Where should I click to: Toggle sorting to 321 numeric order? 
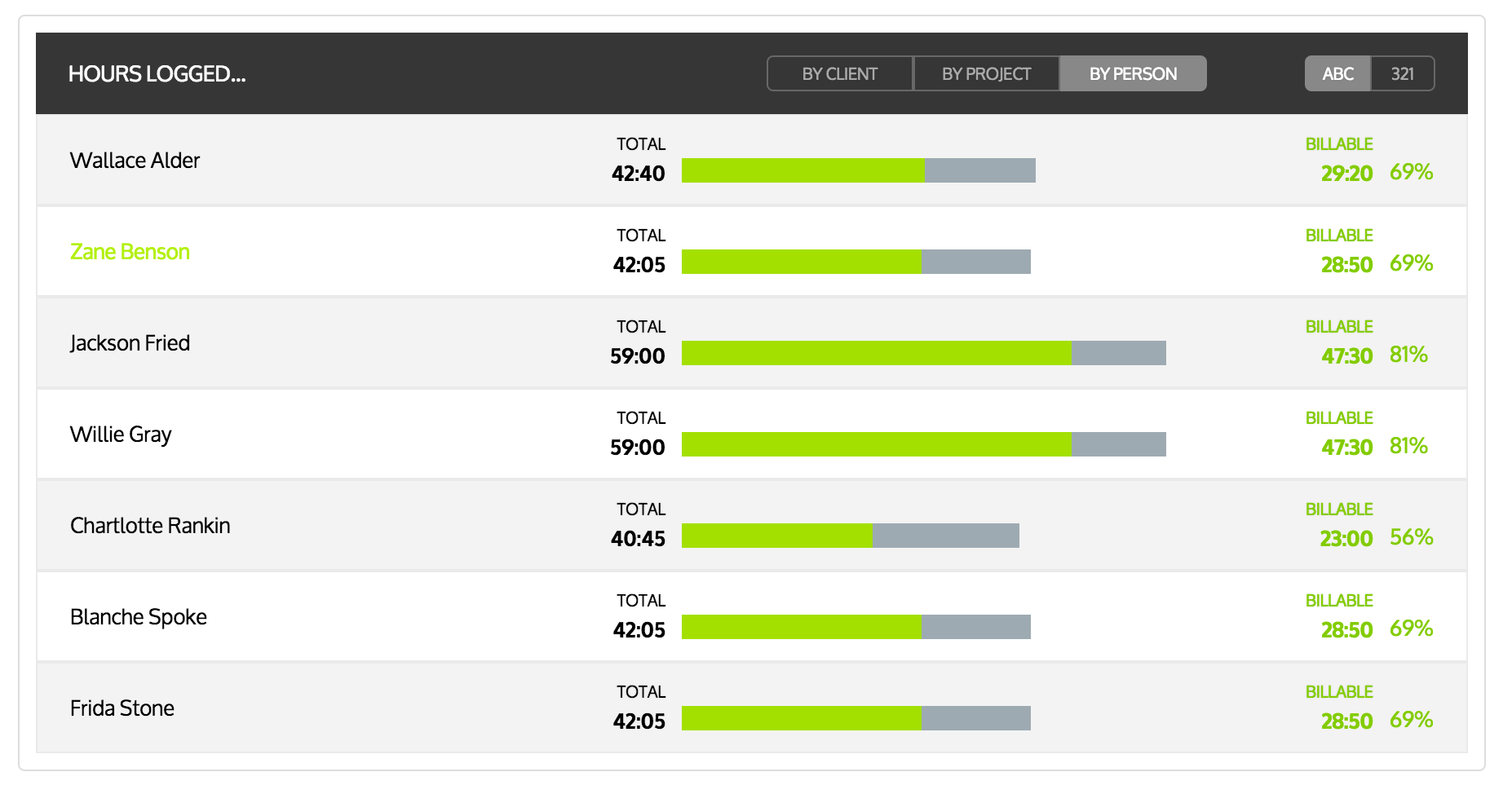(x=1402, y=73)
